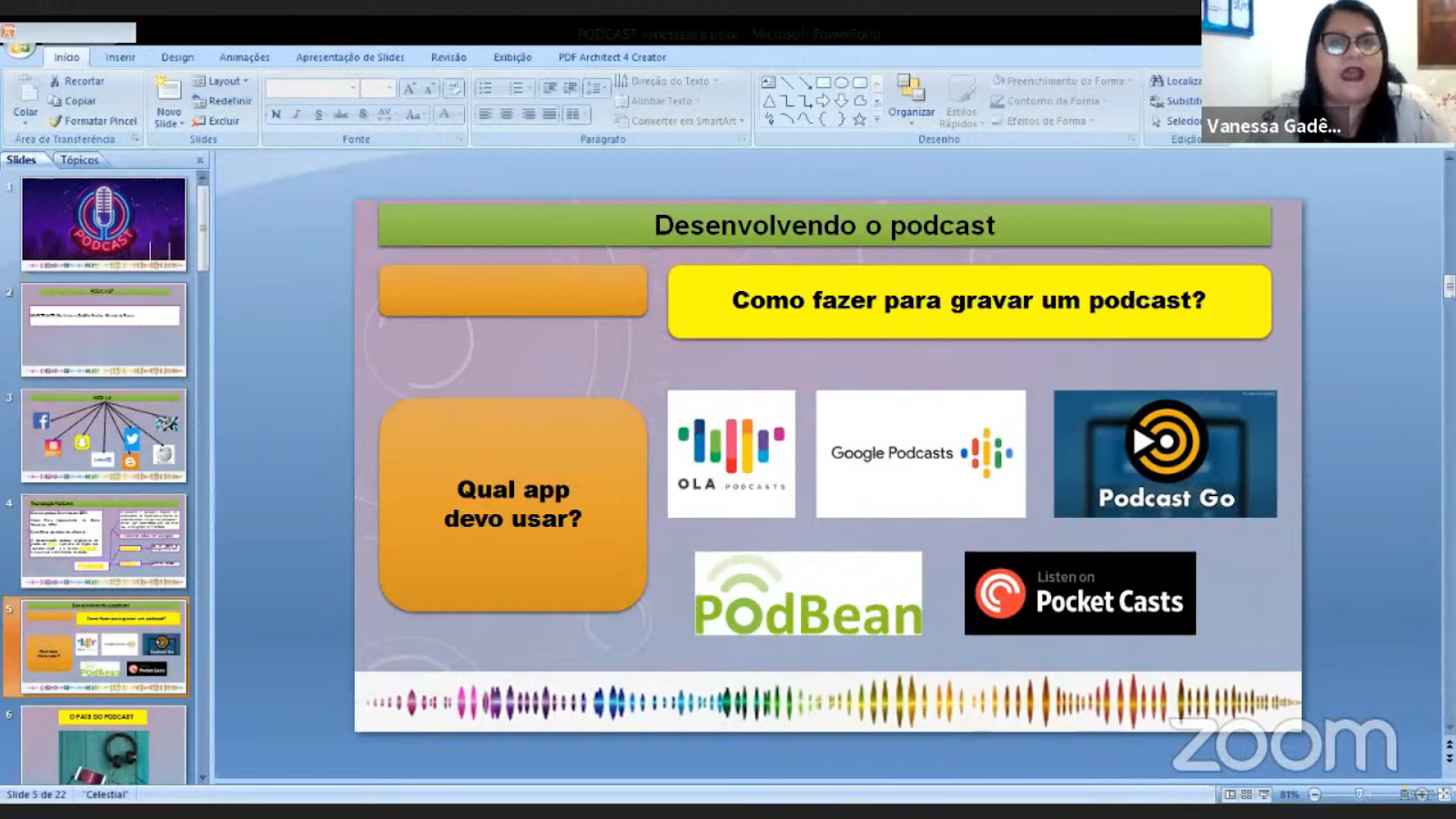Image resolution: width=1456 pixels, height=819 pixels.
Task: Justify the text alignment
Action: click(x=550, y=115)
